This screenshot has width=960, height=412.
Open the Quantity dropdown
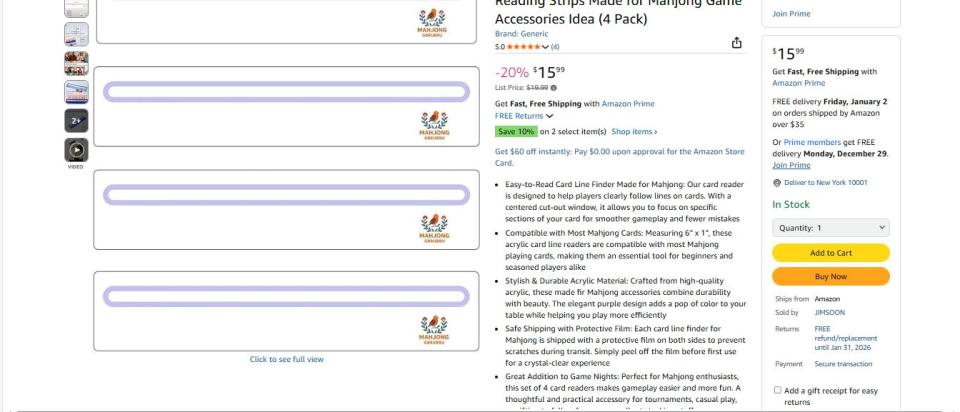tap(830, 228)
